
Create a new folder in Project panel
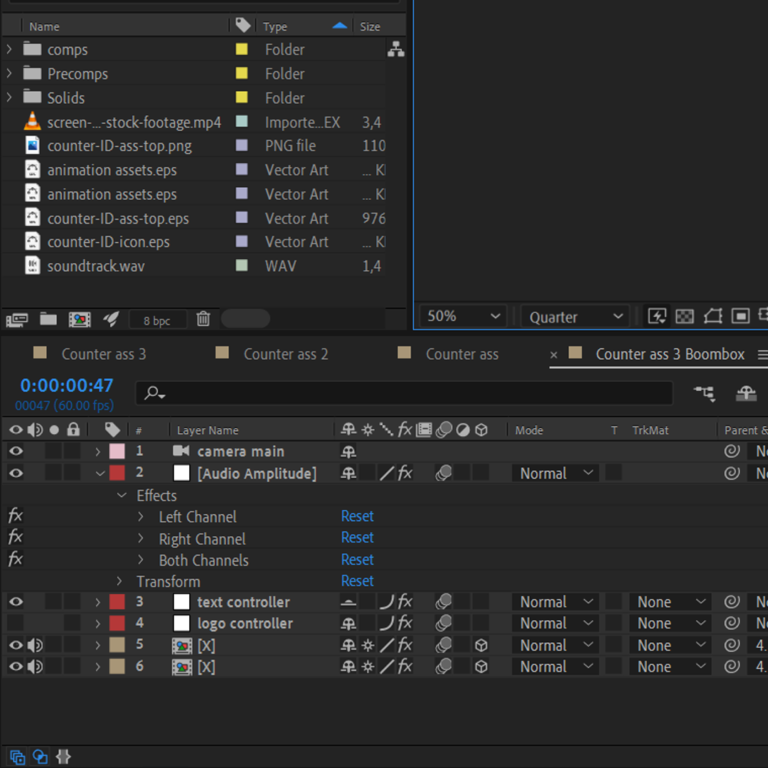click(x=48, y=319)
